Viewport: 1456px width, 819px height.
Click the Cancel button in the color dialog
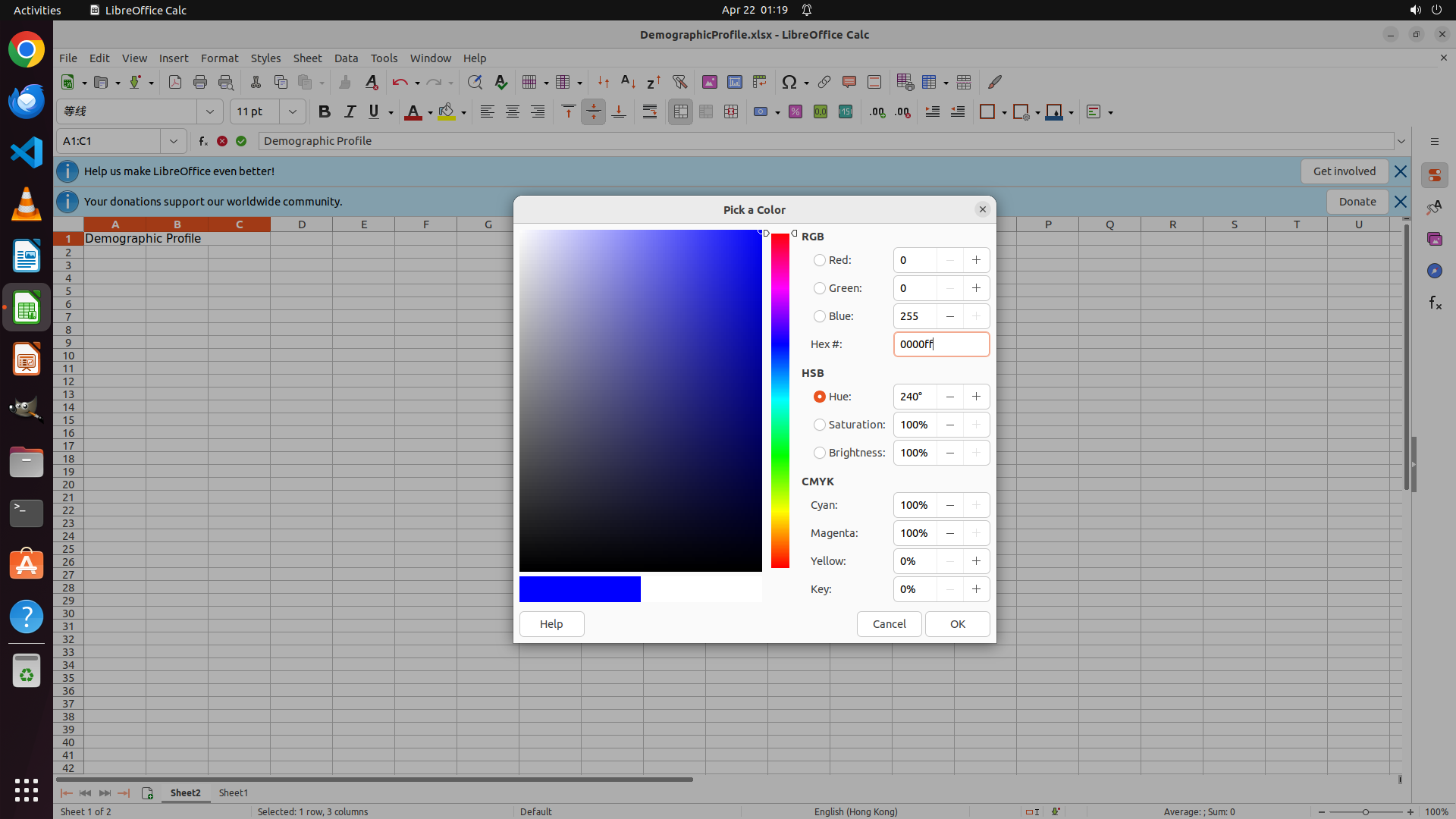(x=889, y=624)
